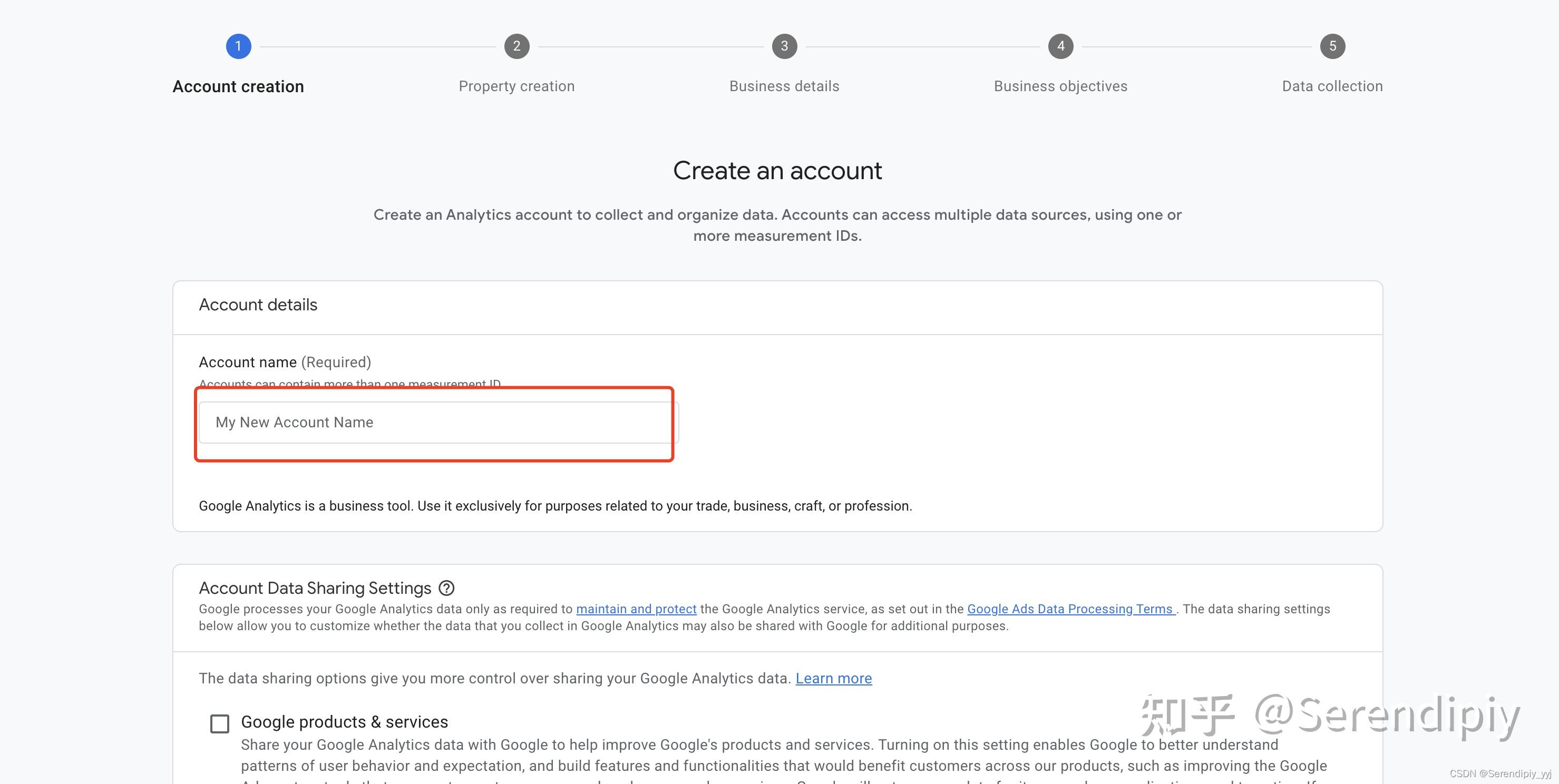This screenshot has width=1559, height=784.
Task: Click the Google products & services label
Action: click(344, 722)
